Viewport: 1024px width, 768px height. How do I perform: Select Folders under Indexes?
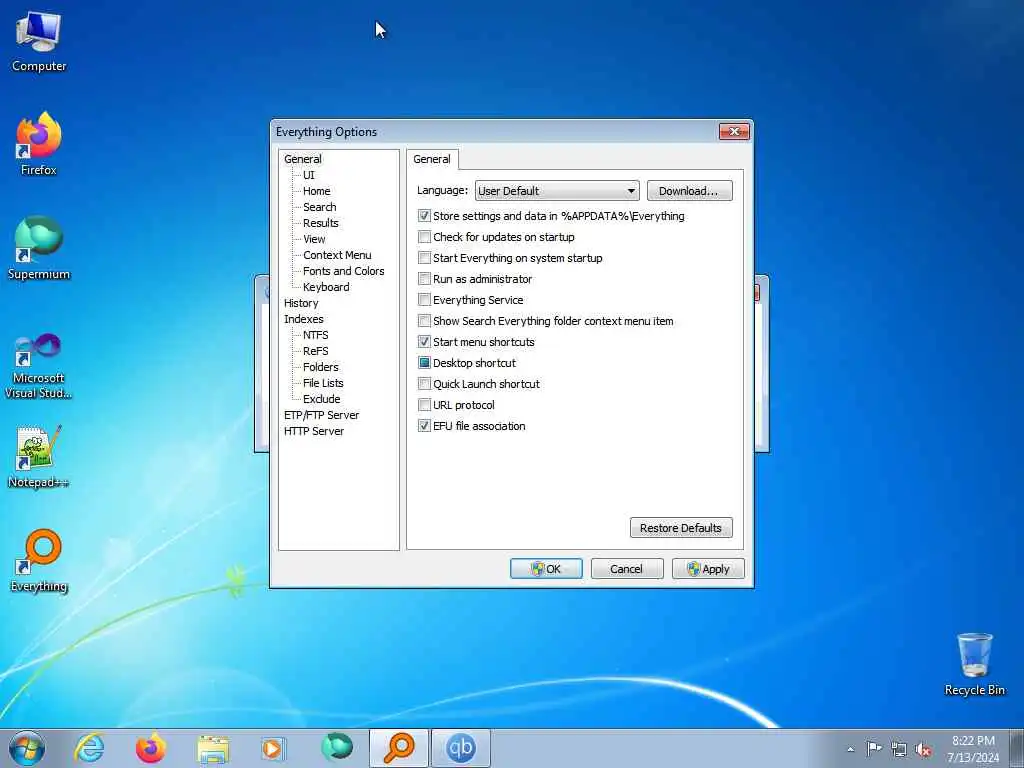[321, 367]
